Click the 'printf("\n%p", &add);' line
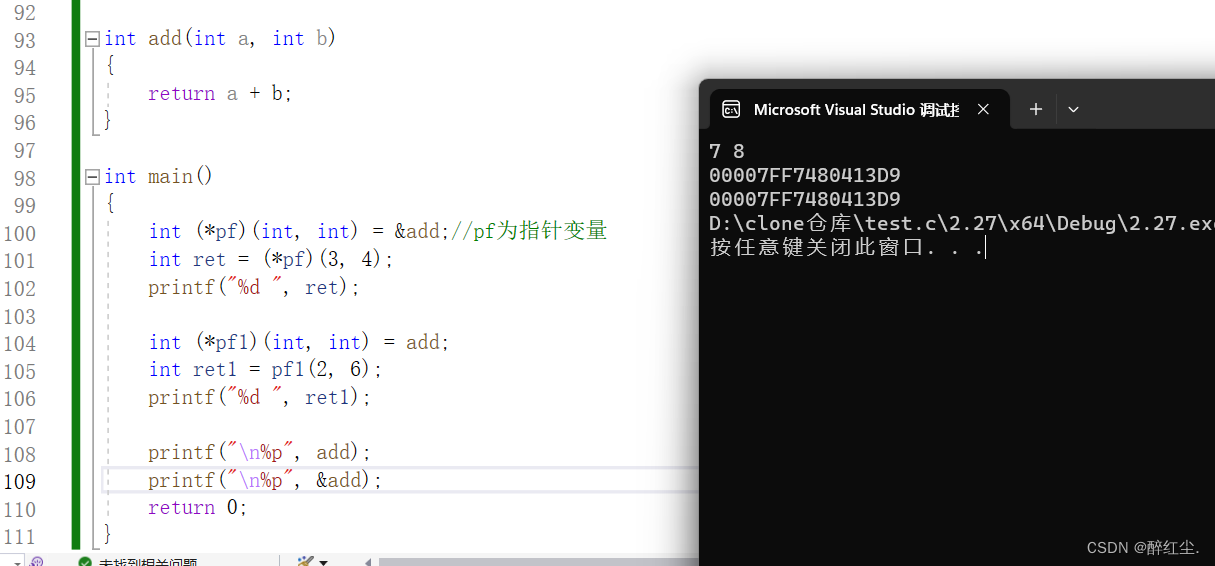 point(265,480)
